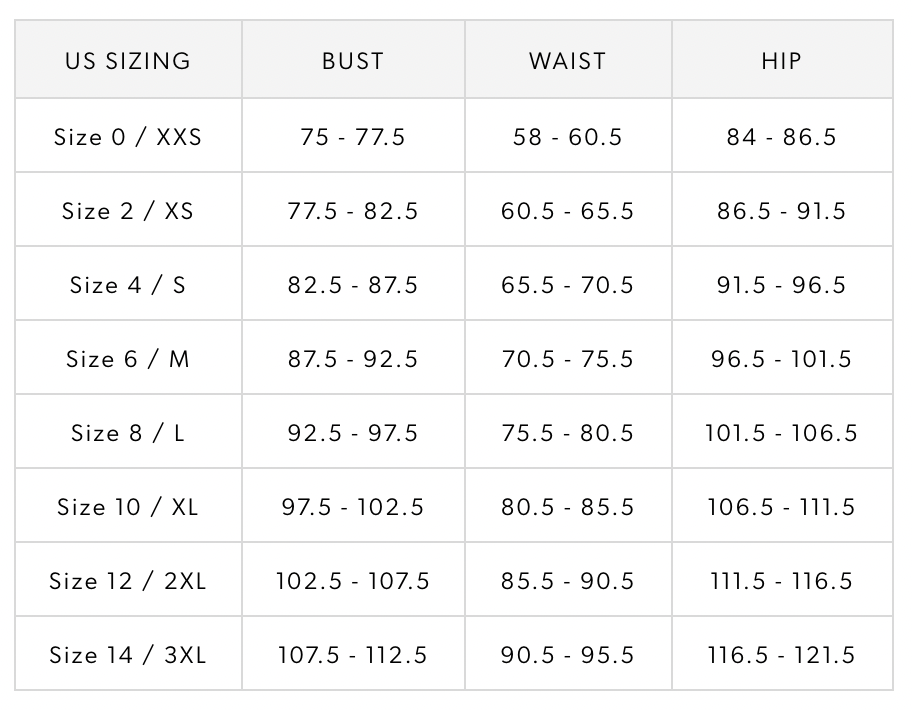Click hip measurement 116.5 - 121.5
This screenshot has height=710, width=912.
[x=781, y=655]
